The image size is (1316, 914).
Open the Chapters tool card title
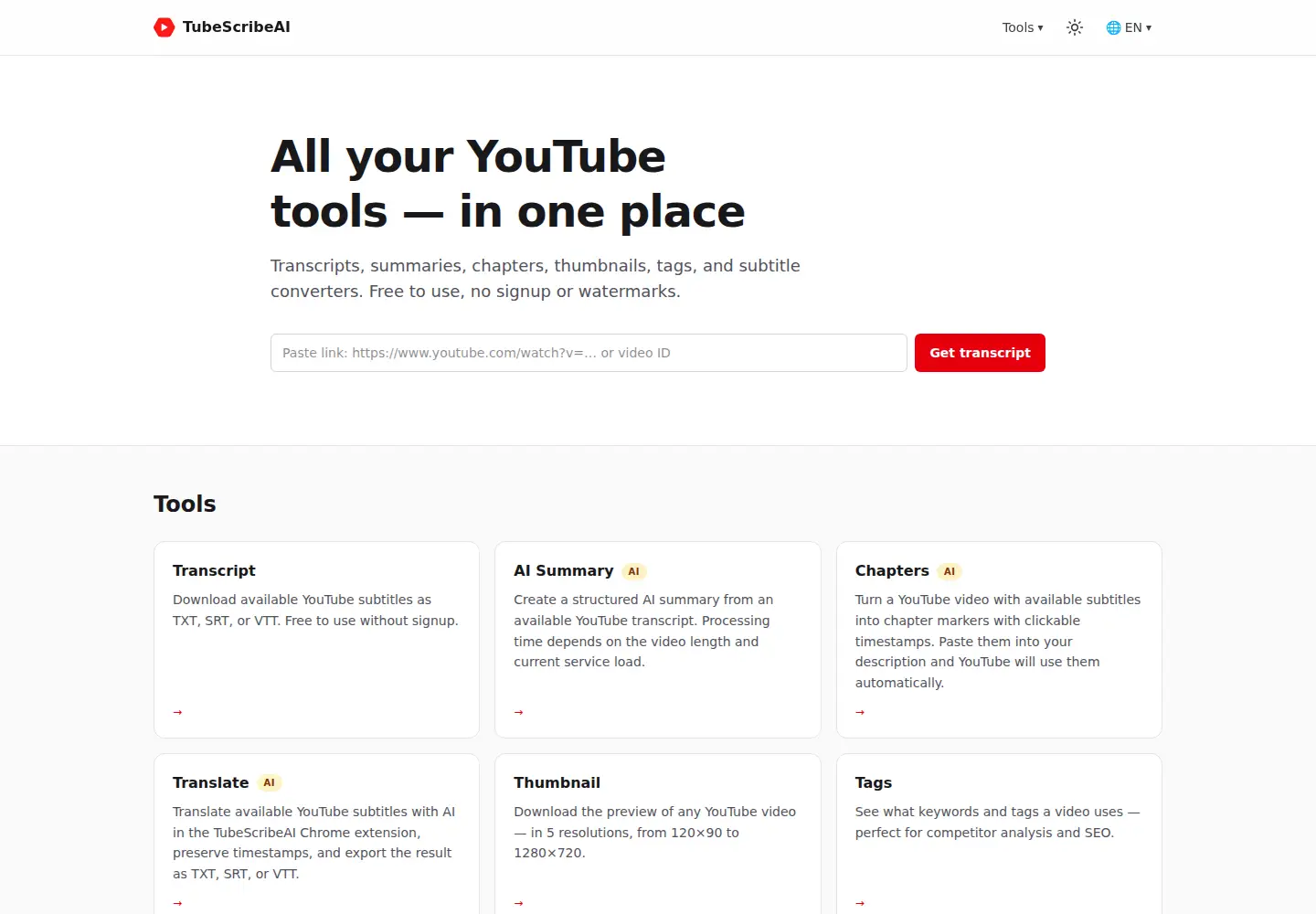pyautogui.click(x=892, y=570)
